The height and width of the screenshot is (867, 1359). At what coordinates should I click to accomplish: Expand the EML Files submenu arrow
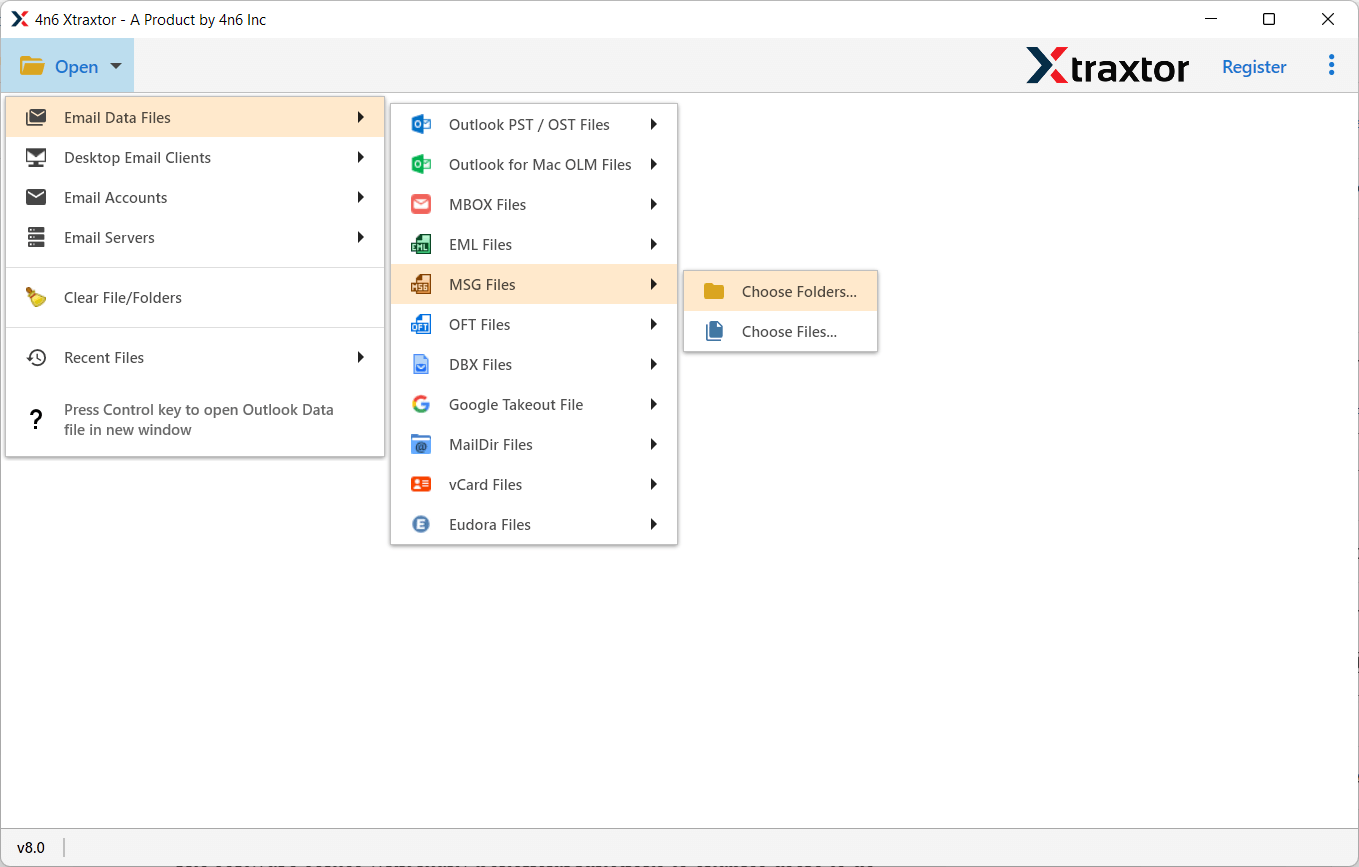653,244
